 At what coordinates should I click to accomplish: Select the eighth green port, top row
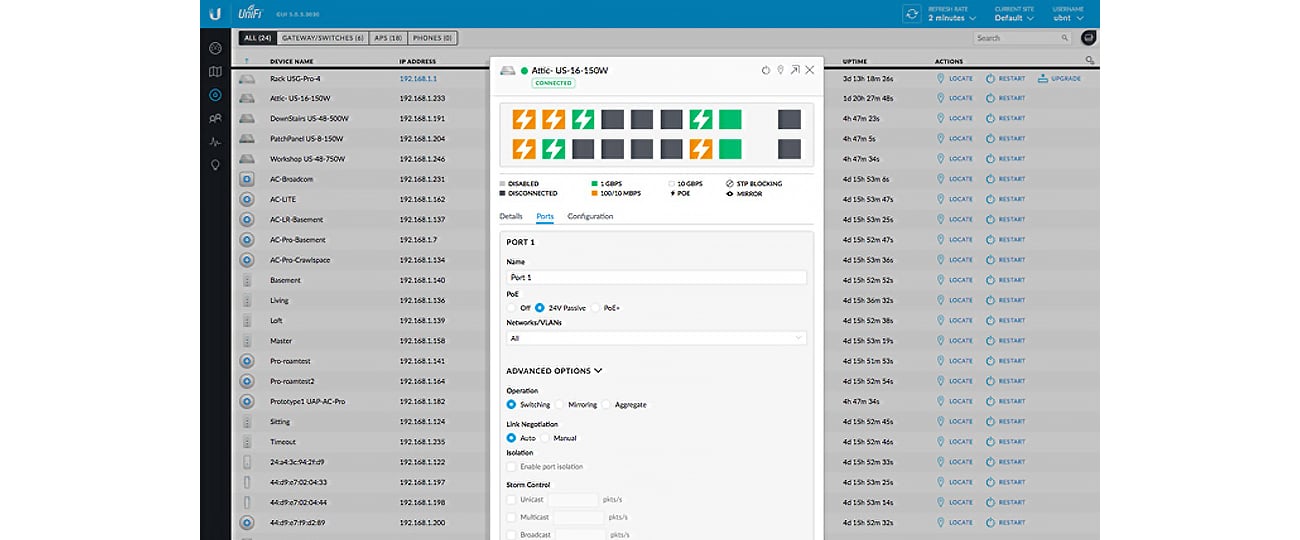coord(731,121)
